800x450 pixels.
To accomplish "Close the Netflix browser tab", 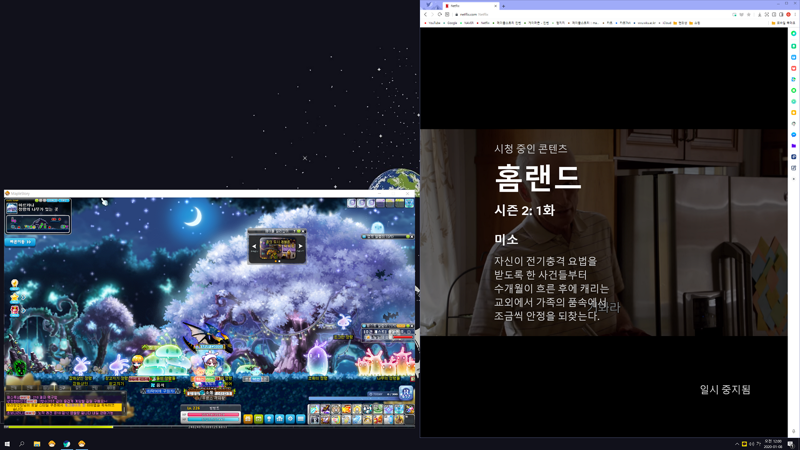I will pos(496,6).
